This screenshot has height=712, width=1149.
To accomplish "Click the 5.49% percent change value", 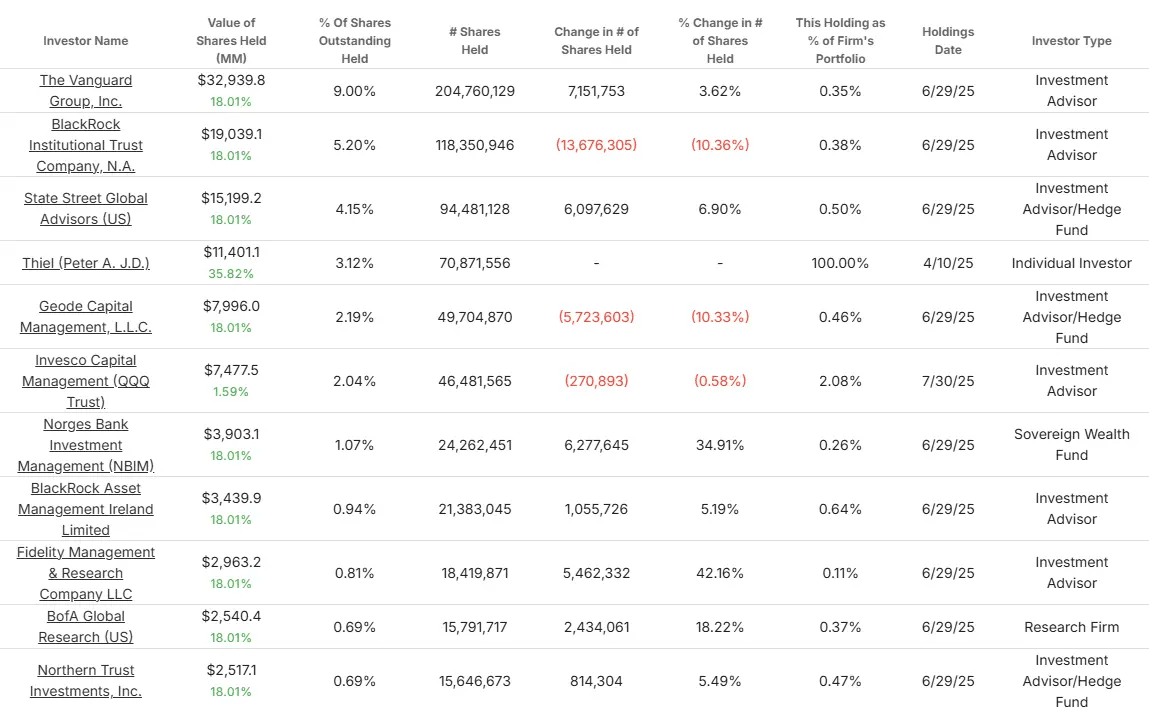I will (x=720, y=681).
